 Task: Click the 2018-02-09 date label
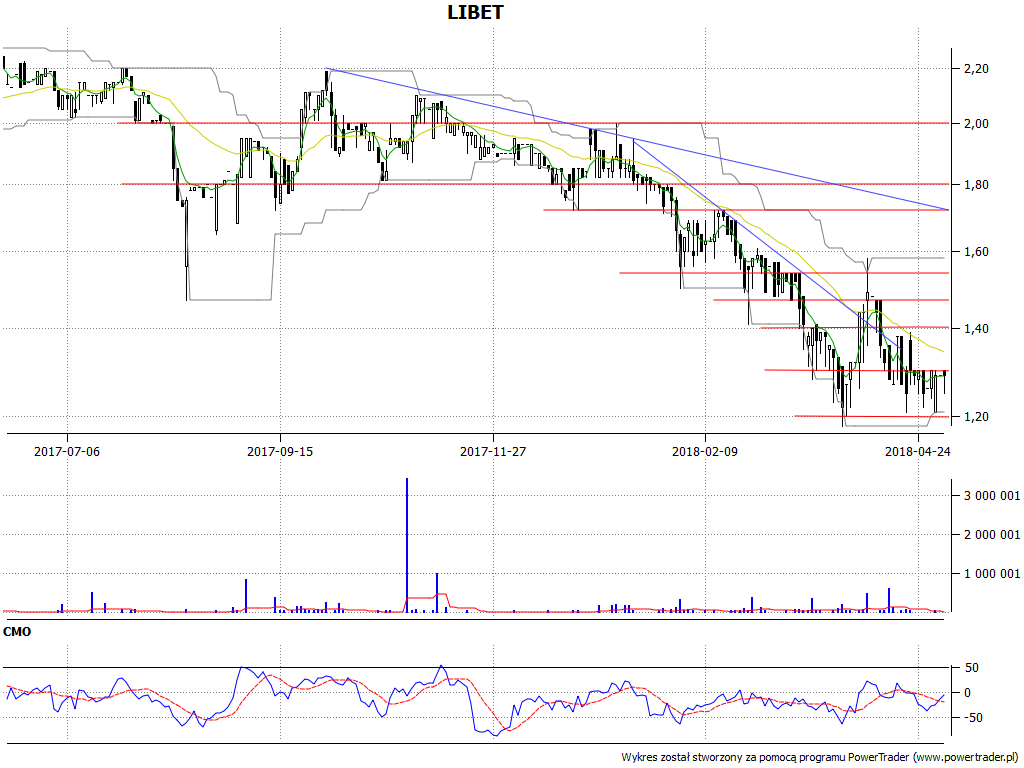coord(705,451)
